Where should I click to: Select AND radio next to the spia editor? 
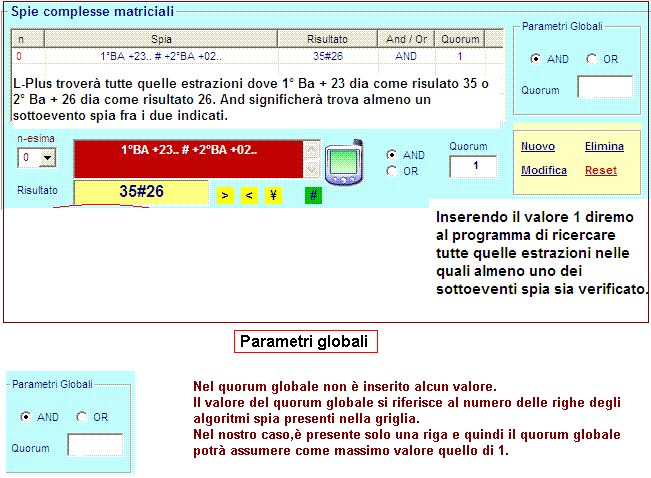391,155
